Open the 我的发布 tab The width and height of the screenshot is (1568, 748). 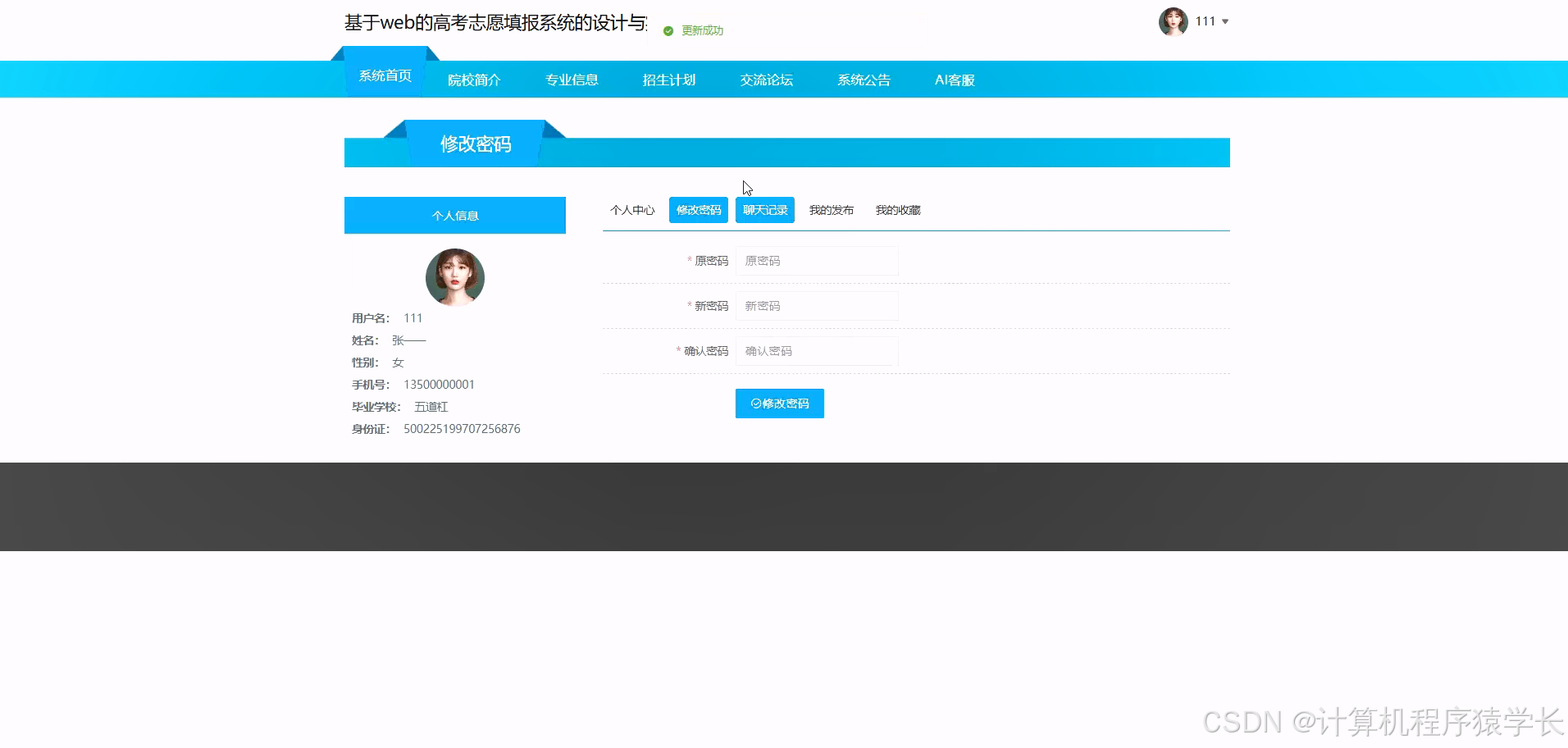832,210
